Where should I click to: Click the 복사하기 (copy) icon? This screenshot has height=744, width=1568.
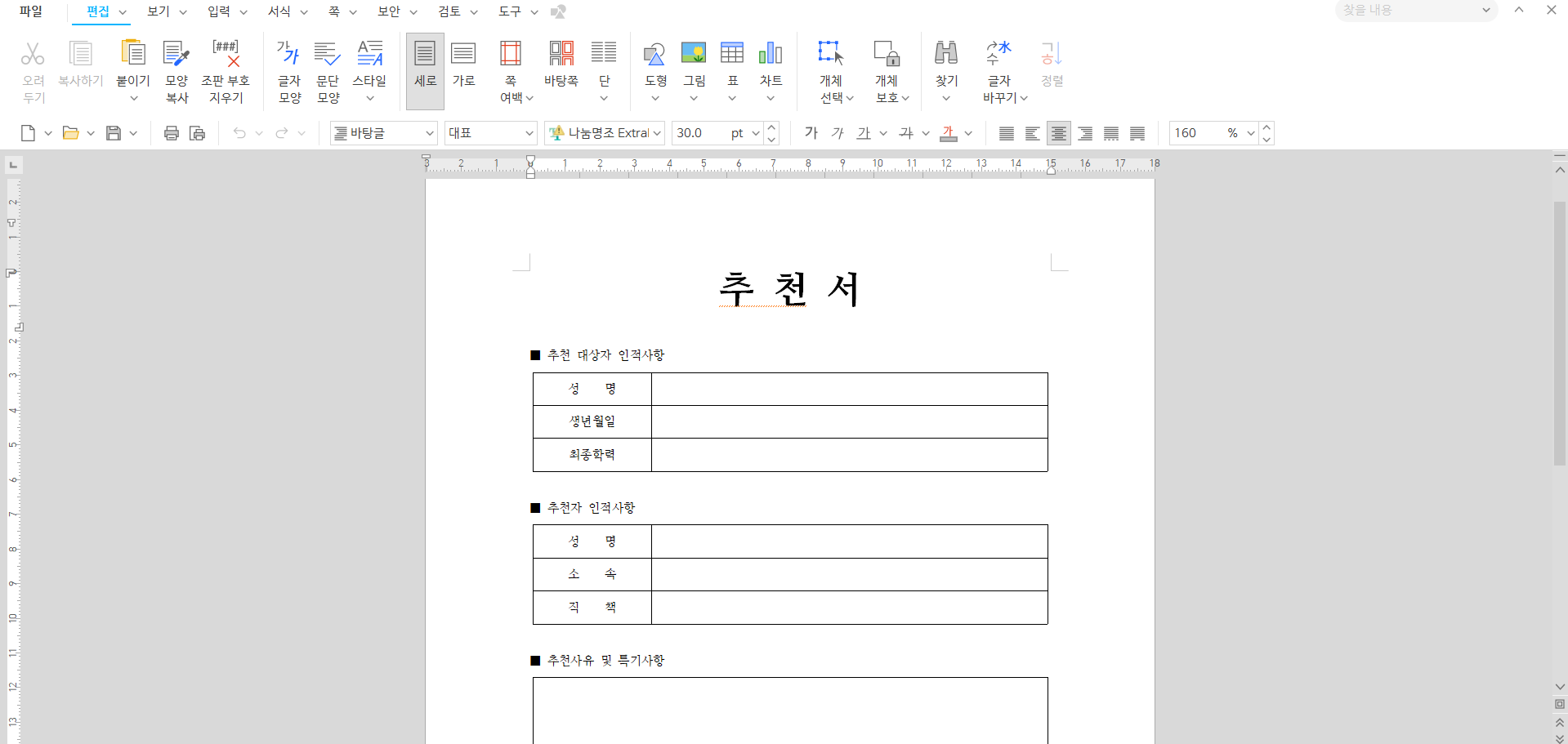[80, 54]
